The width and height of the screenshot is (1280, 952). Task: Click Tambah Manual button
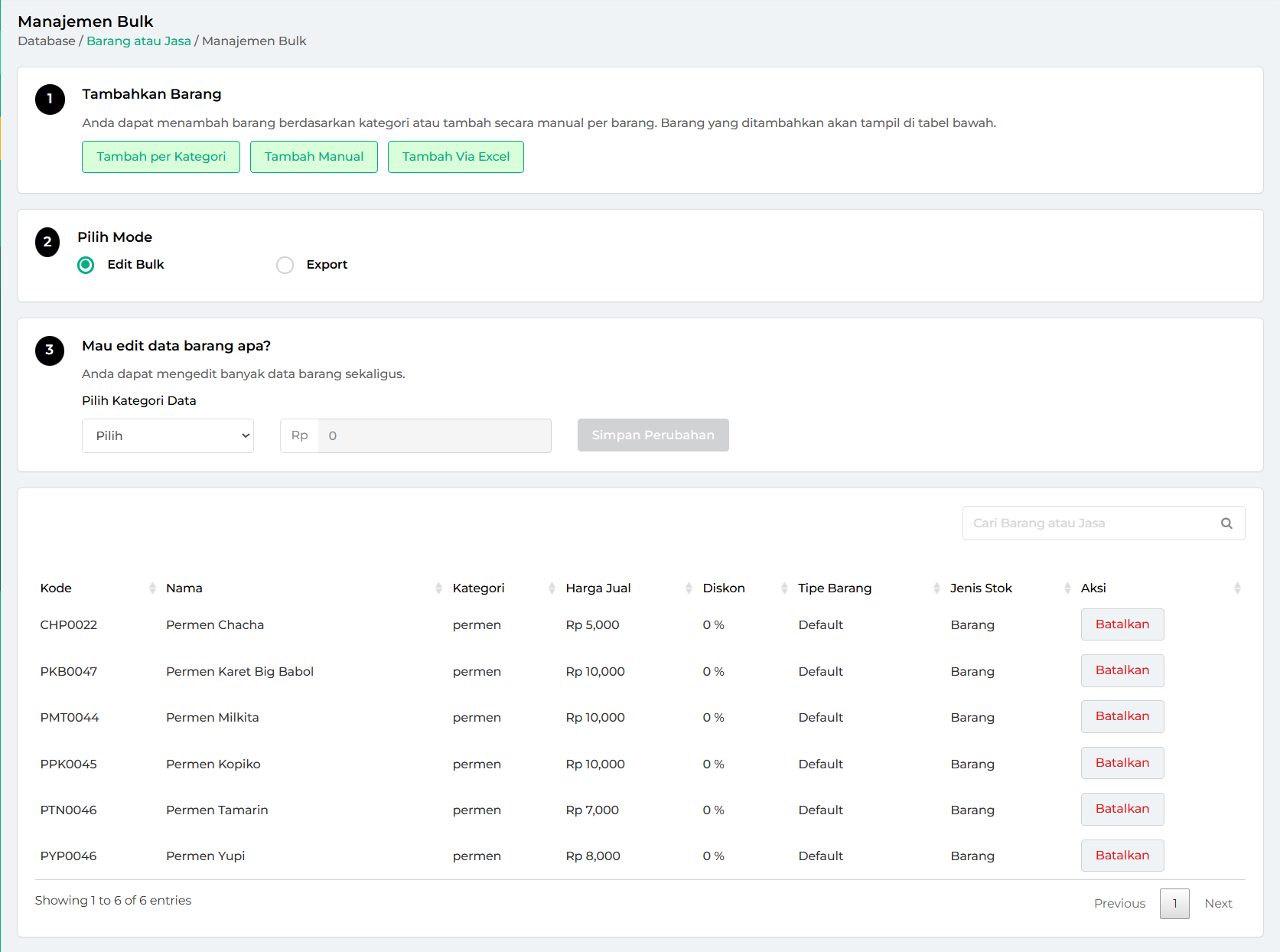[x=314, y=157]
